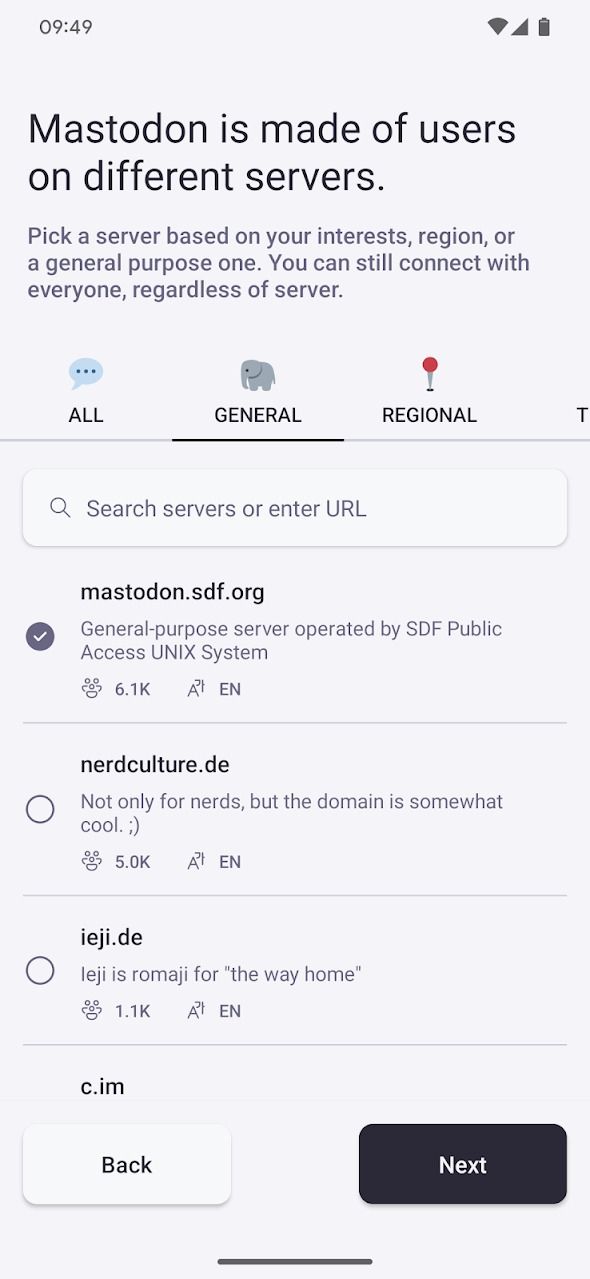Click the language icon for nerdculture.de
The image size is (590, 1279).
pos(194,861)
